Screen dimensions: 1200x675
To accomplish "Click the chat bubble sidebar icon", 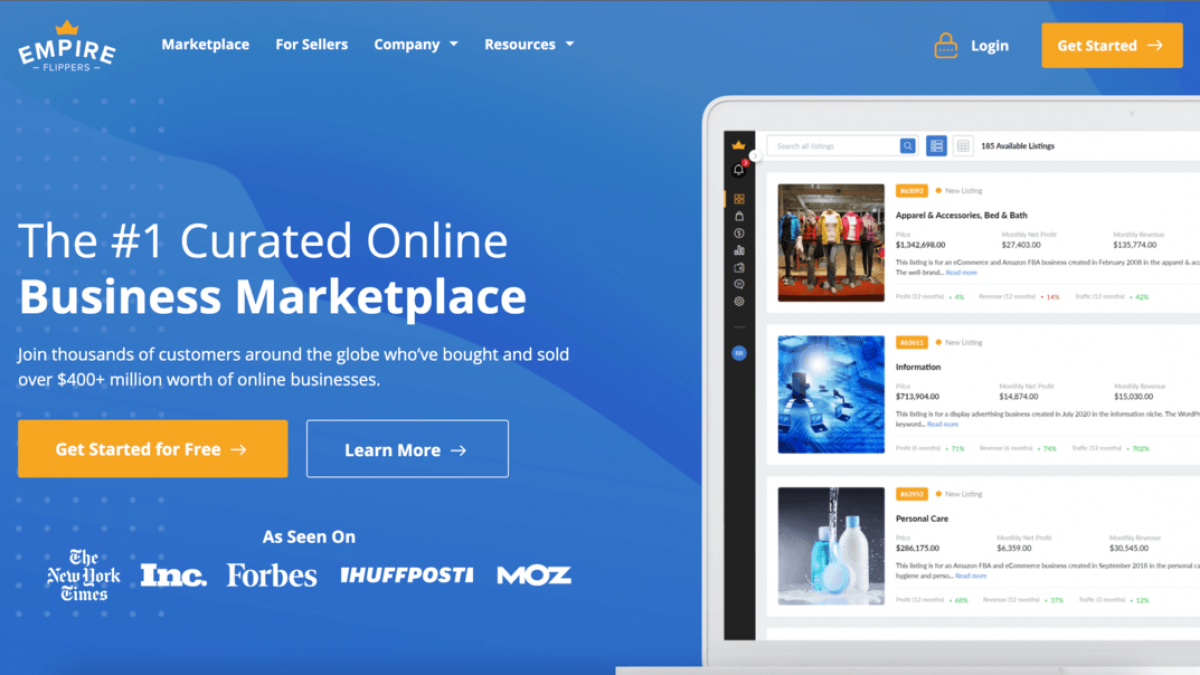I will click(x=739, y=284).
